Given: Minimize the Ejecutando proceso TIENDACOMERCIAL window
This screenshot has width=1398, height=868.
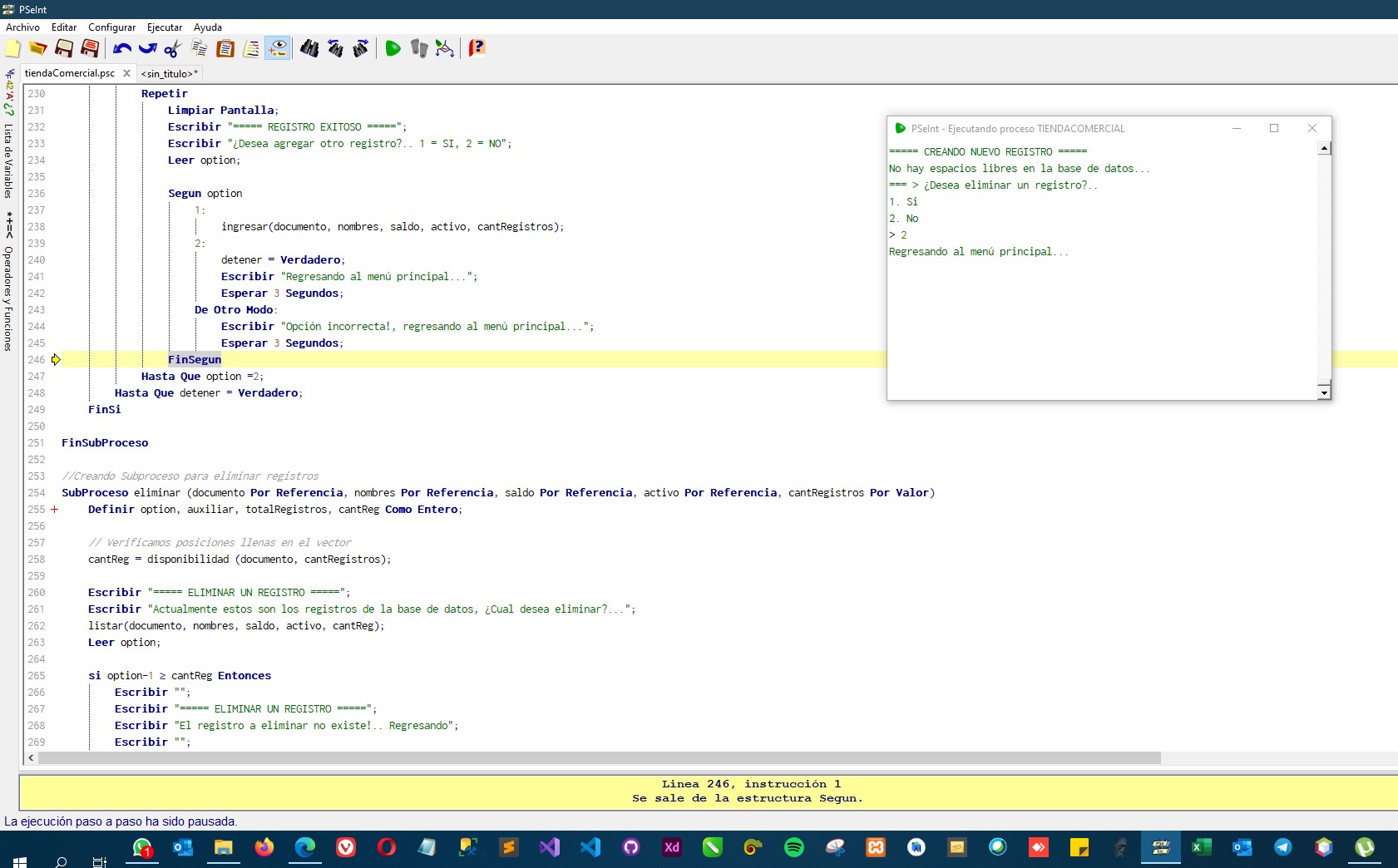Looking at the screenshot, I should pyautogui.click(x=1237, y=128).
